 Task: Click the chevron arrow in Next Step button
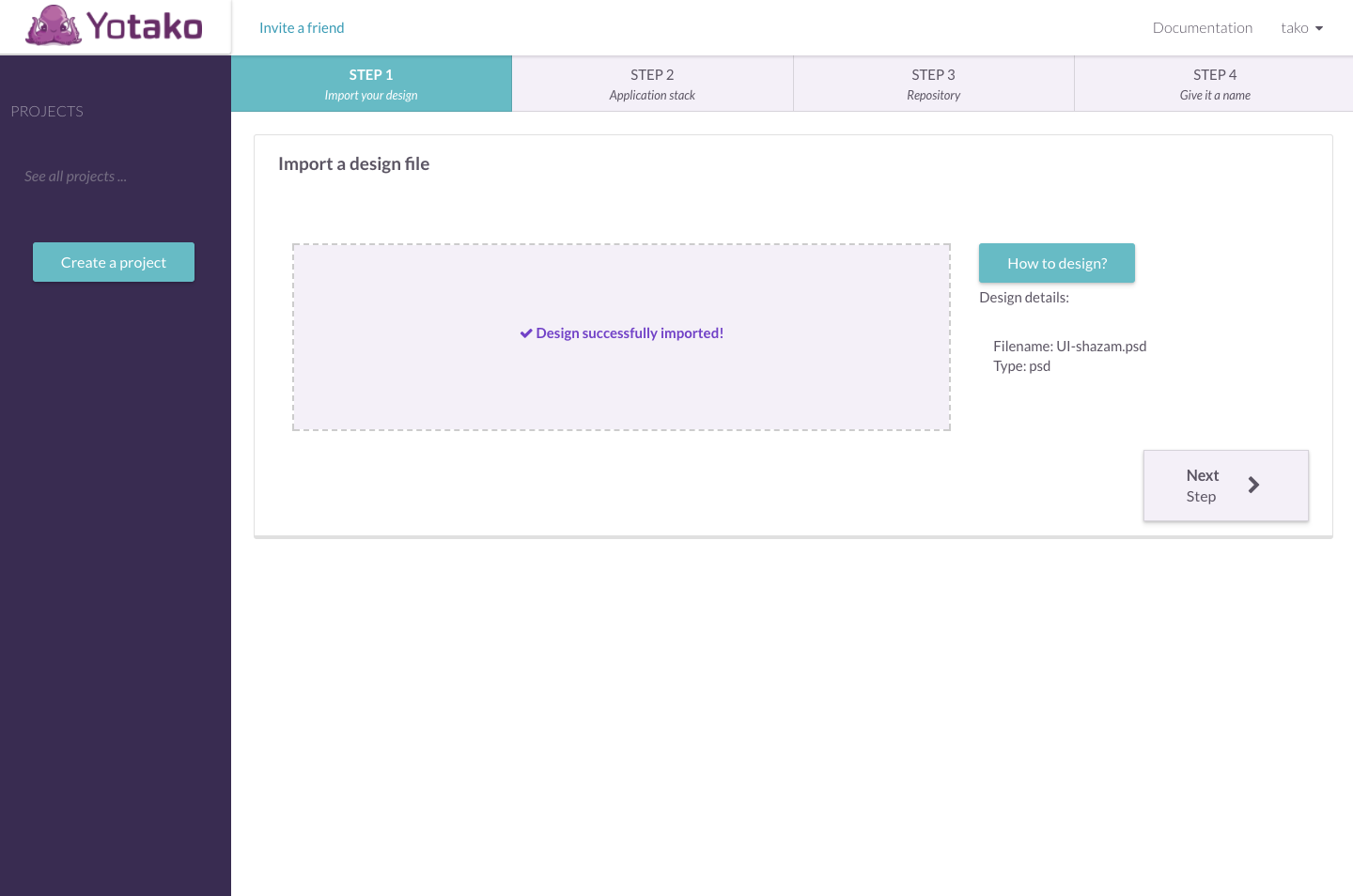(x=1253, y=485)
